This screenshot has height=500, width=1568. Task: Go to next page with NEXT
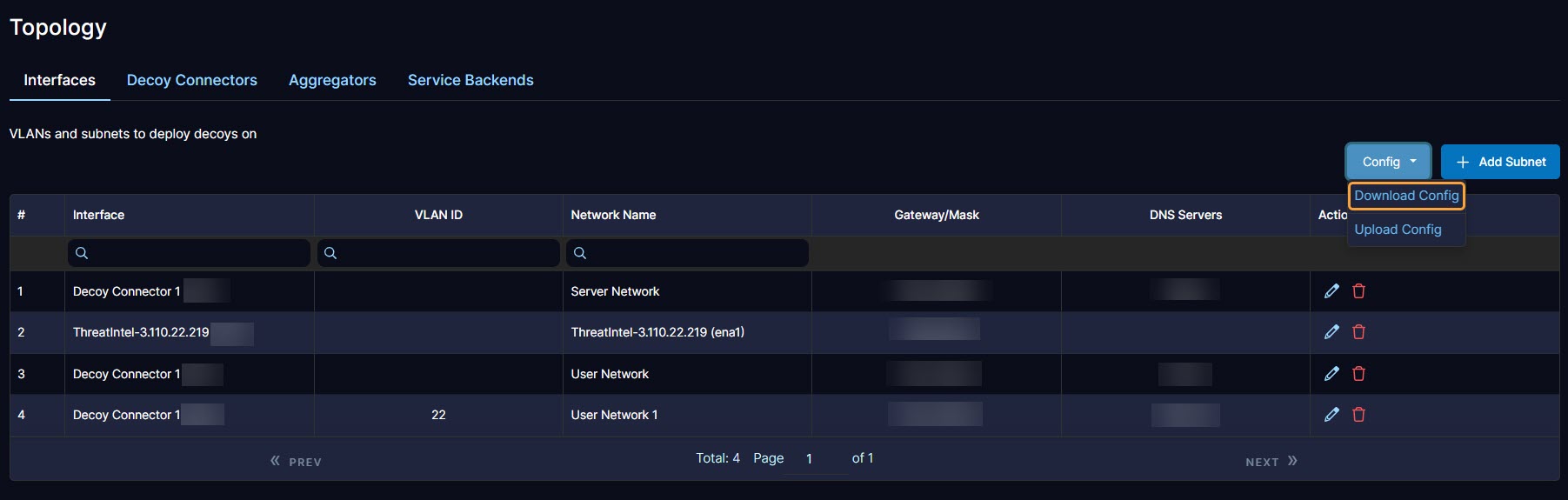pos(1271,462)
